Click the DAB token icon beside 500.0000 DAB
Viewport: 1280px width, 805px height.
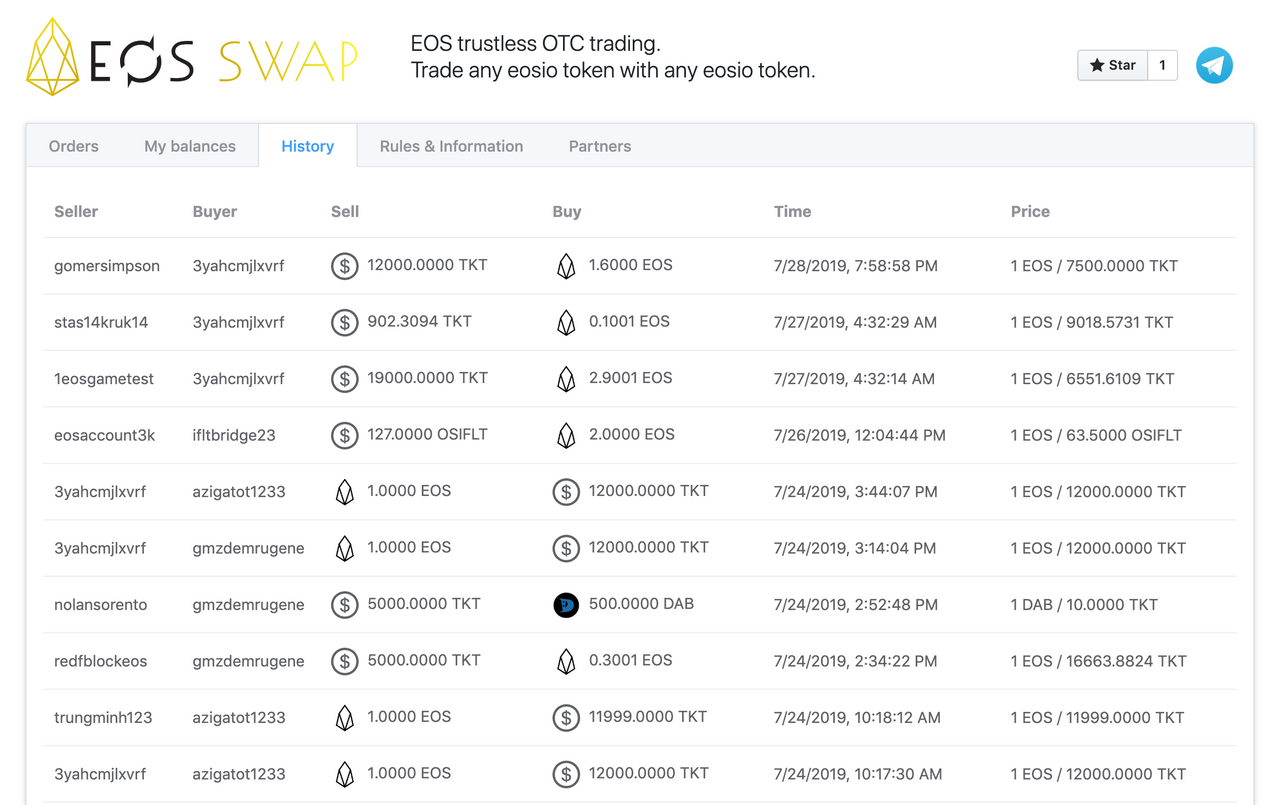(566, 605)
